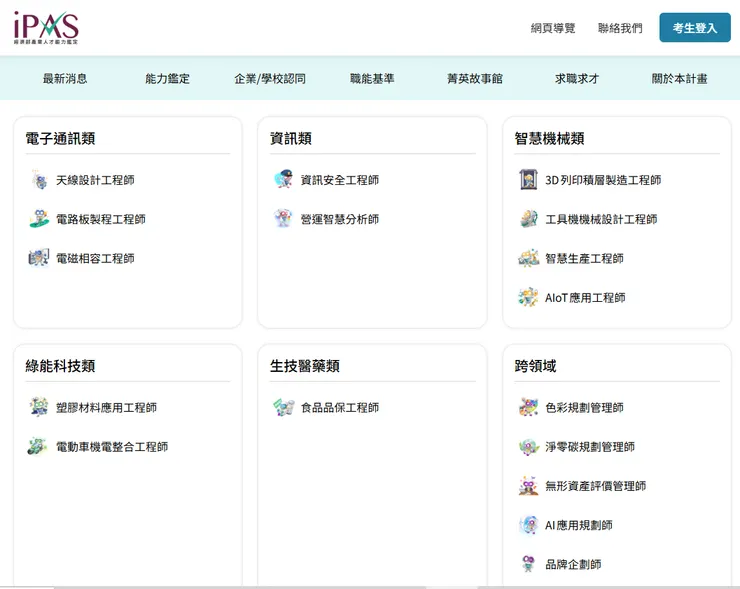
Task: Open the 關於本計畫 menu
Action: point(680,79)
